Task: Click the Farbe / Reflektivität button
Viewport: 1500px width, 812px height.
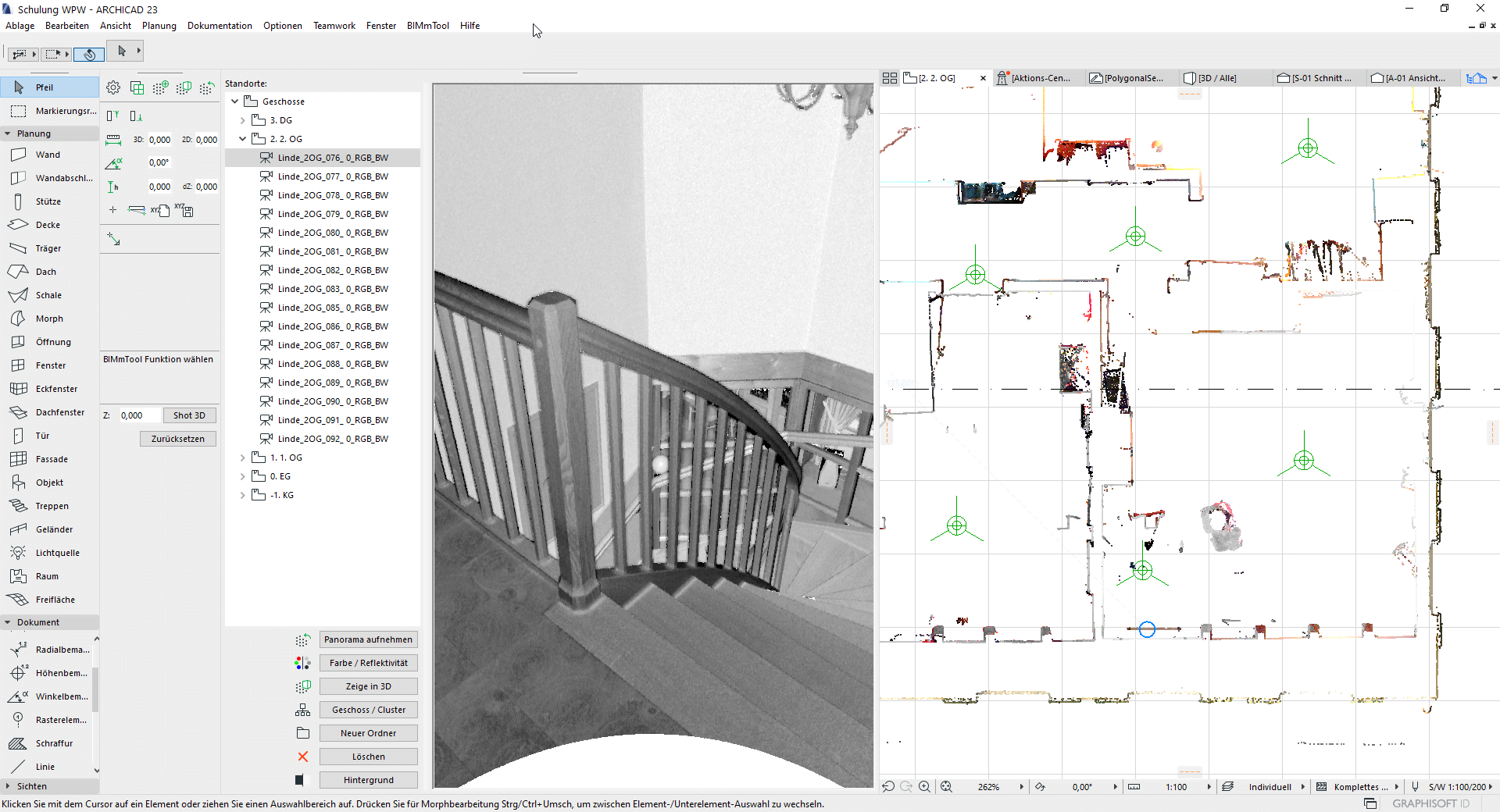Action: pyautogui.click(x=368, y=663)
